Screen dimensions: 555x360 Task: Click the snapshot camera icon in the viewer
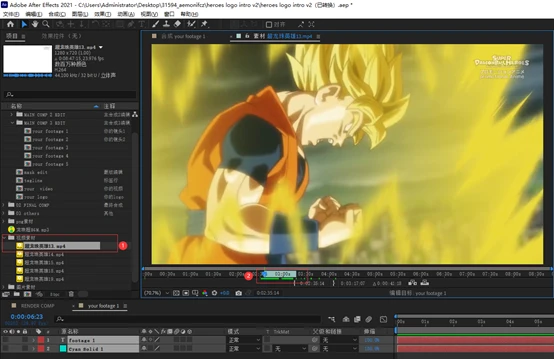239,293
